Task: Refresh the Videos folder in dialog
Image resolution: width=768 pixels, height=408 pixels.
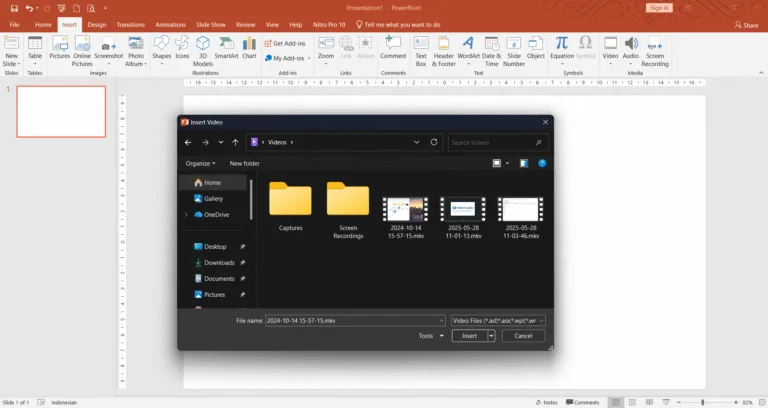Action: (x=433, y=142)
